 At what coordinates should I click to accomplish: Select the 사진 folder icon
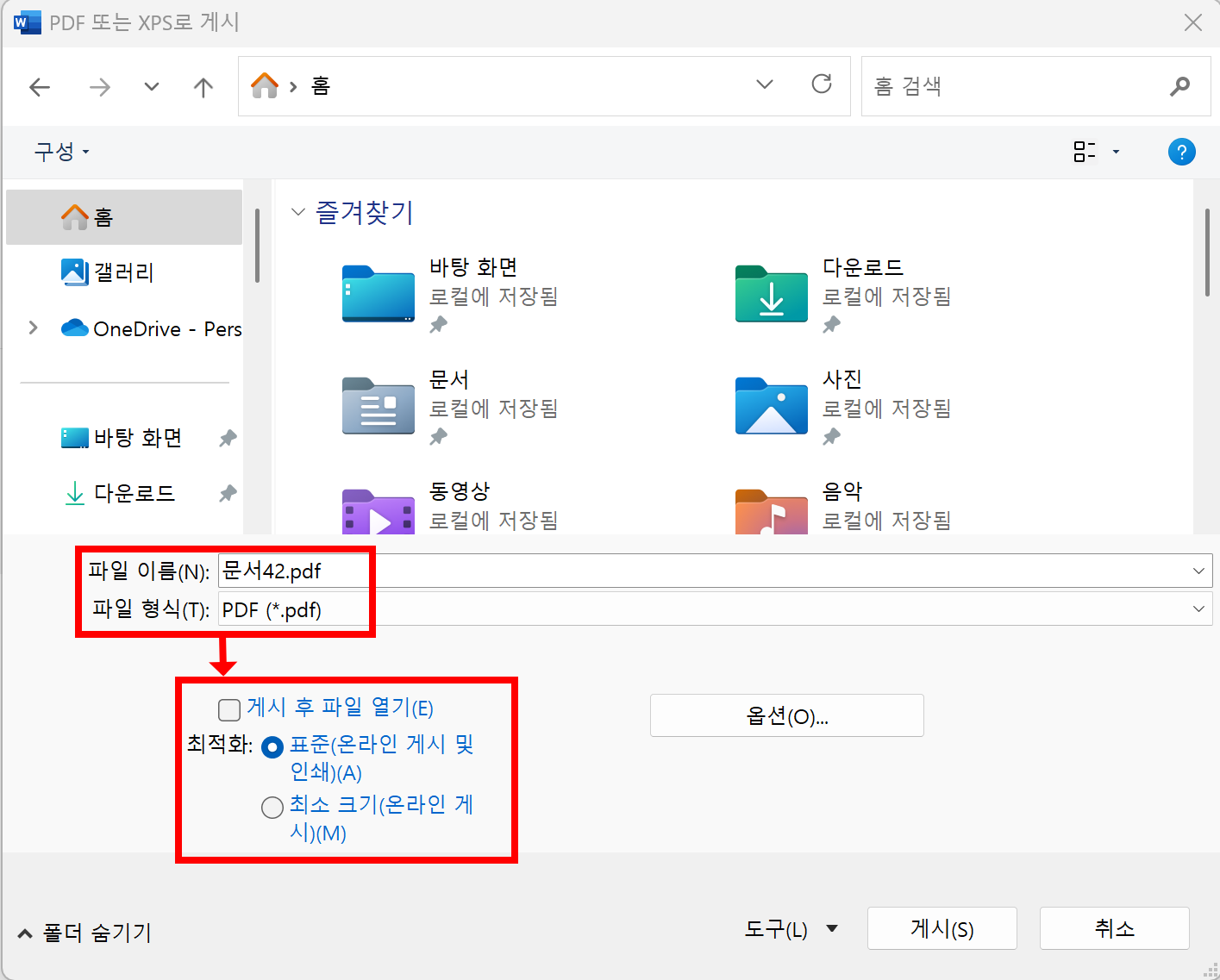pyautogui.click(x=772, y=405)
